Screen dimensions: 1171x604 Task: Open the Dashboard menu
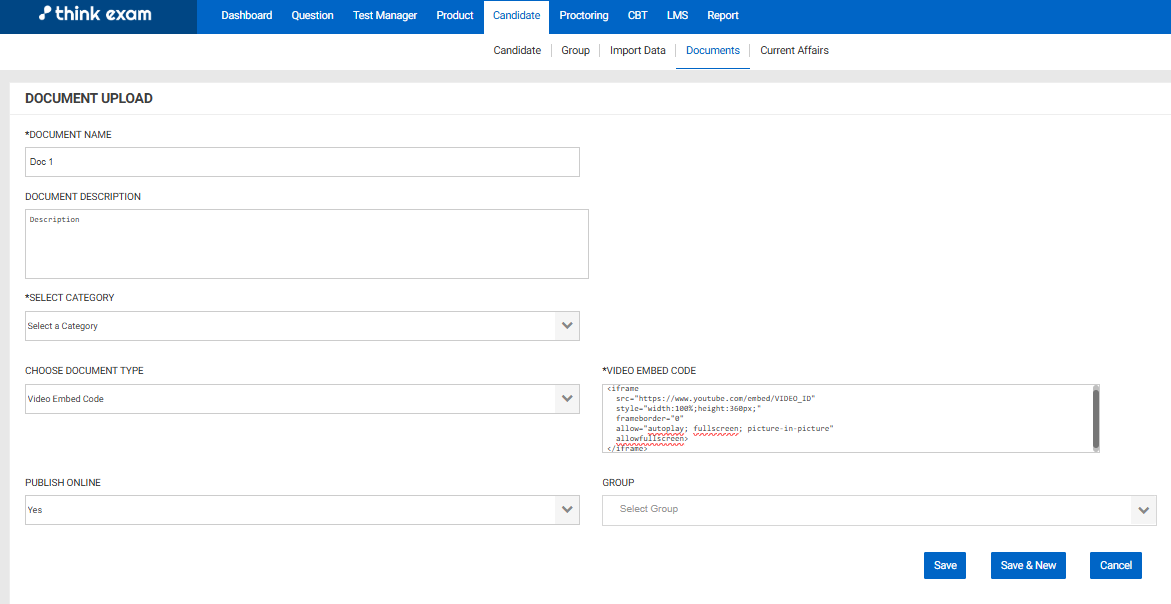pos(246,16)
